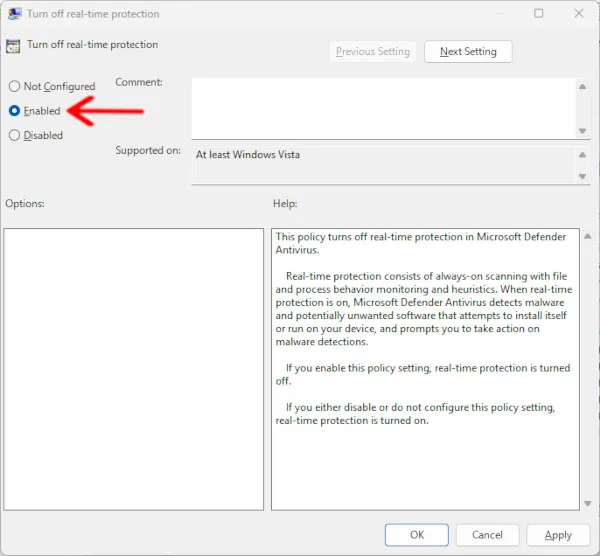The image size is (600, 556).
Task: Confirm changes with the OK button
Action: coord(417,535)
